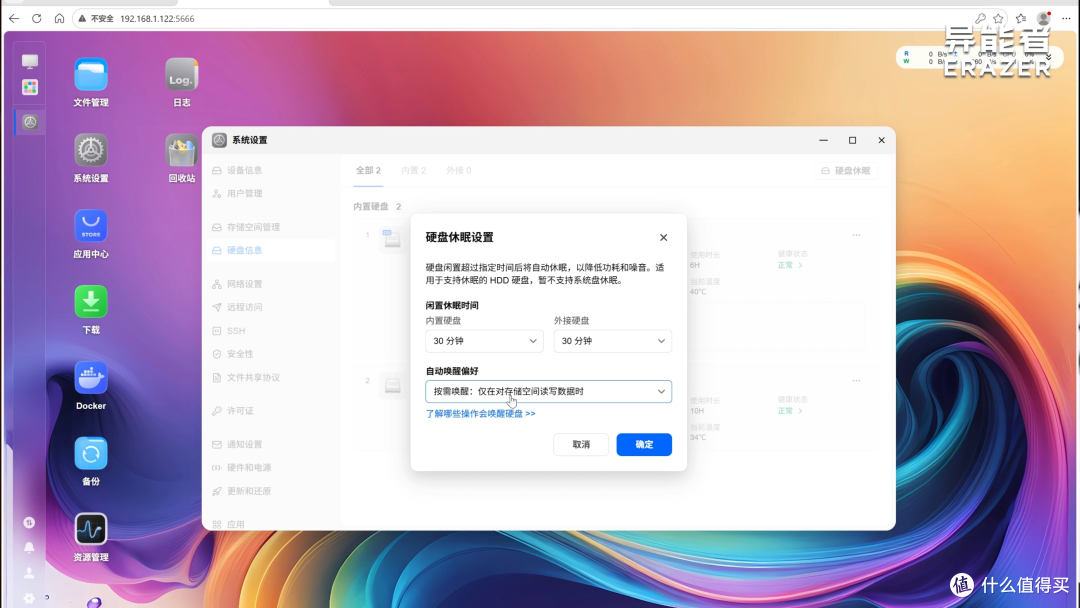Click the 正常 health status of disk 1
Viewport: 1080px width, 608px height.
coord(789,265)
